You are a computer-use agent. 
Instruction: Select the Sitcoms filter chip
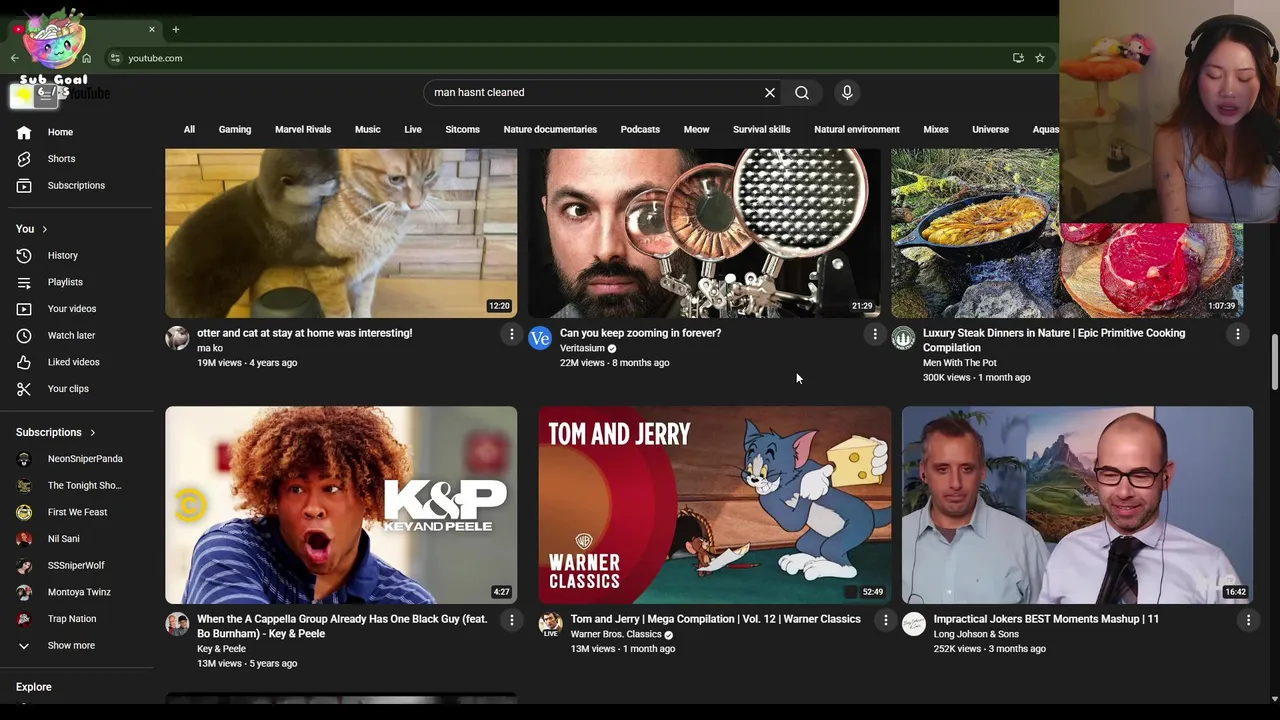[462, 129]
